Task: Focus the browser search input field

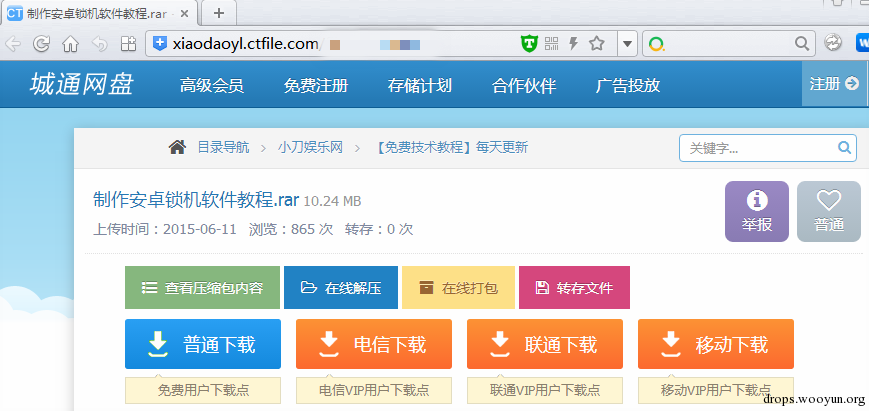Action: pos(729,44)
